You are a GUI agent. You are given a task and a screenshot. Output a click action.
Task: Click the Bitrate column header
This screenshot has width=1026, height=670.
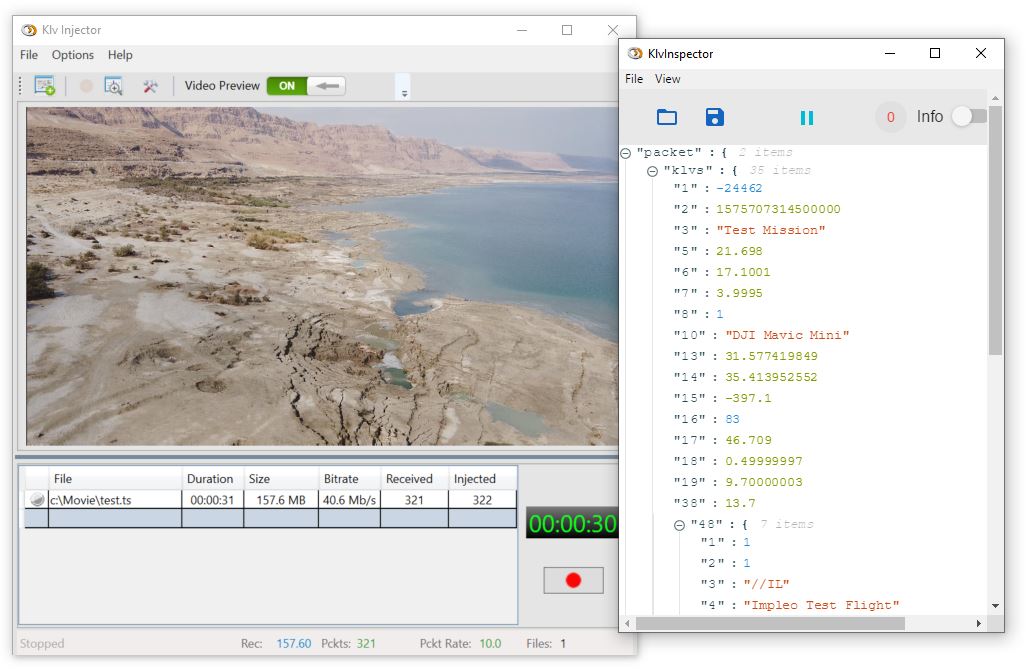point(341,479)
